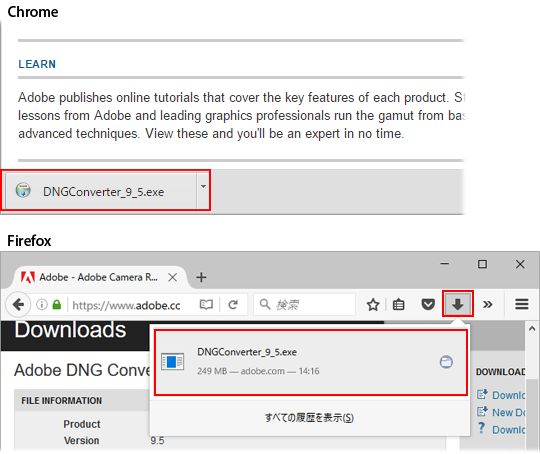This screenshot has width=540, height=454.
Task: Maximize the Firefox window
Action: (x=482, y=264)
